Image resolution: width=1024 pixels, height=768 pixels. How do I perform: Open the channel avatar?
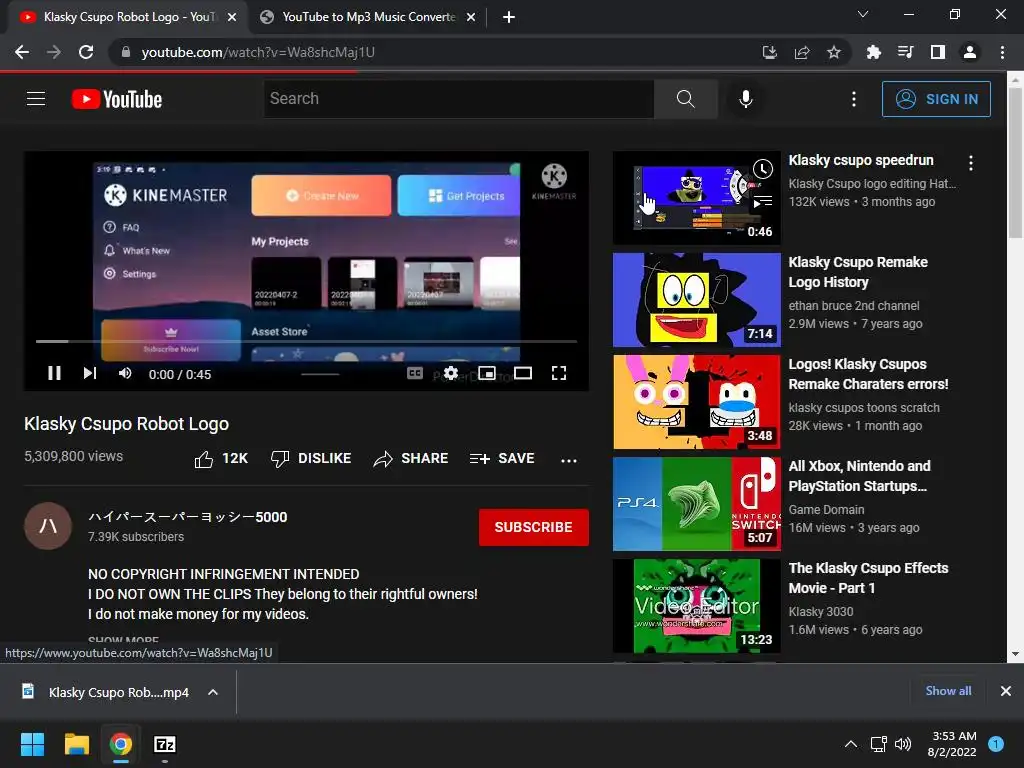48,526
